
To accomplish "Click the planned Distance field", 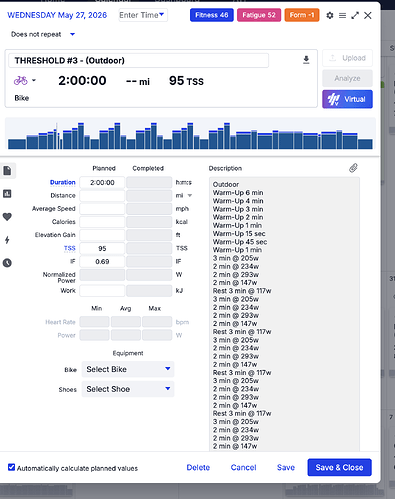I will coord(102,195).
